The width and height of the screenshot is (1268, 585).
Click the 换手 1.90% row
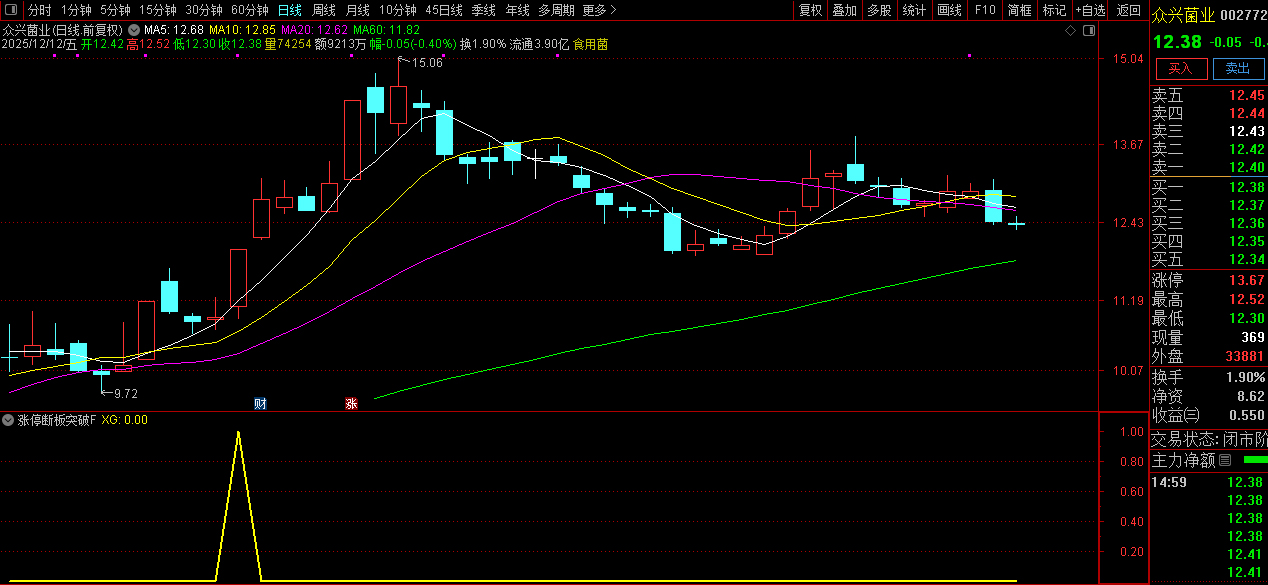(x=1208, y=377)
